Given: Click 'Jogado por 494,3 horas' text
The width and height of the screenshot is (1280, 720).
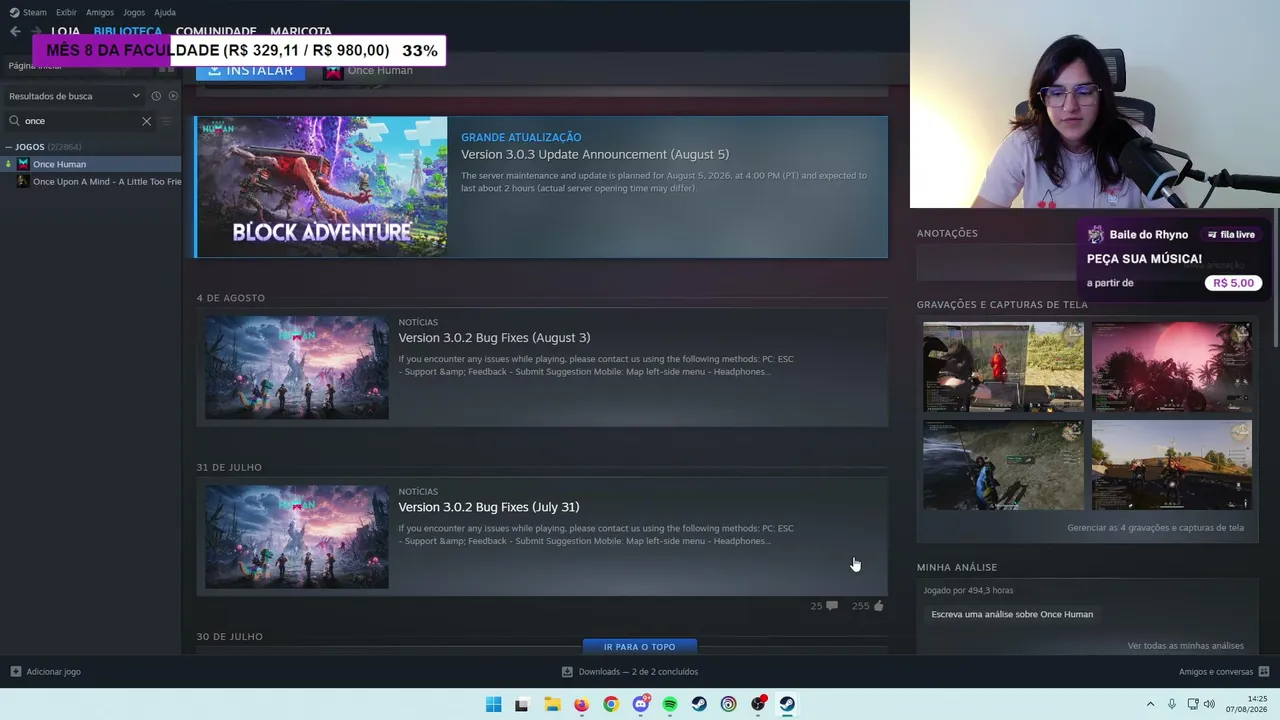Looking at the screenshot, I should [x=968, y=591].
